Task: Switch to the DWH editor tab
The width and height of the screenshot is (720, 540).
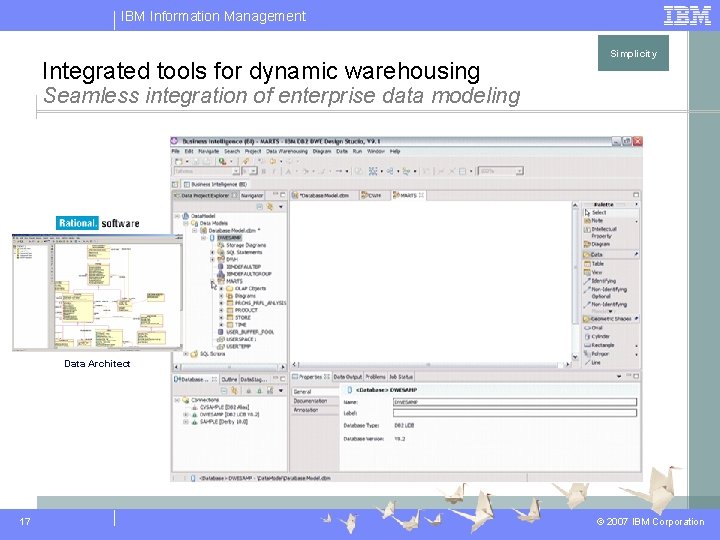Action: coord(371,195)
